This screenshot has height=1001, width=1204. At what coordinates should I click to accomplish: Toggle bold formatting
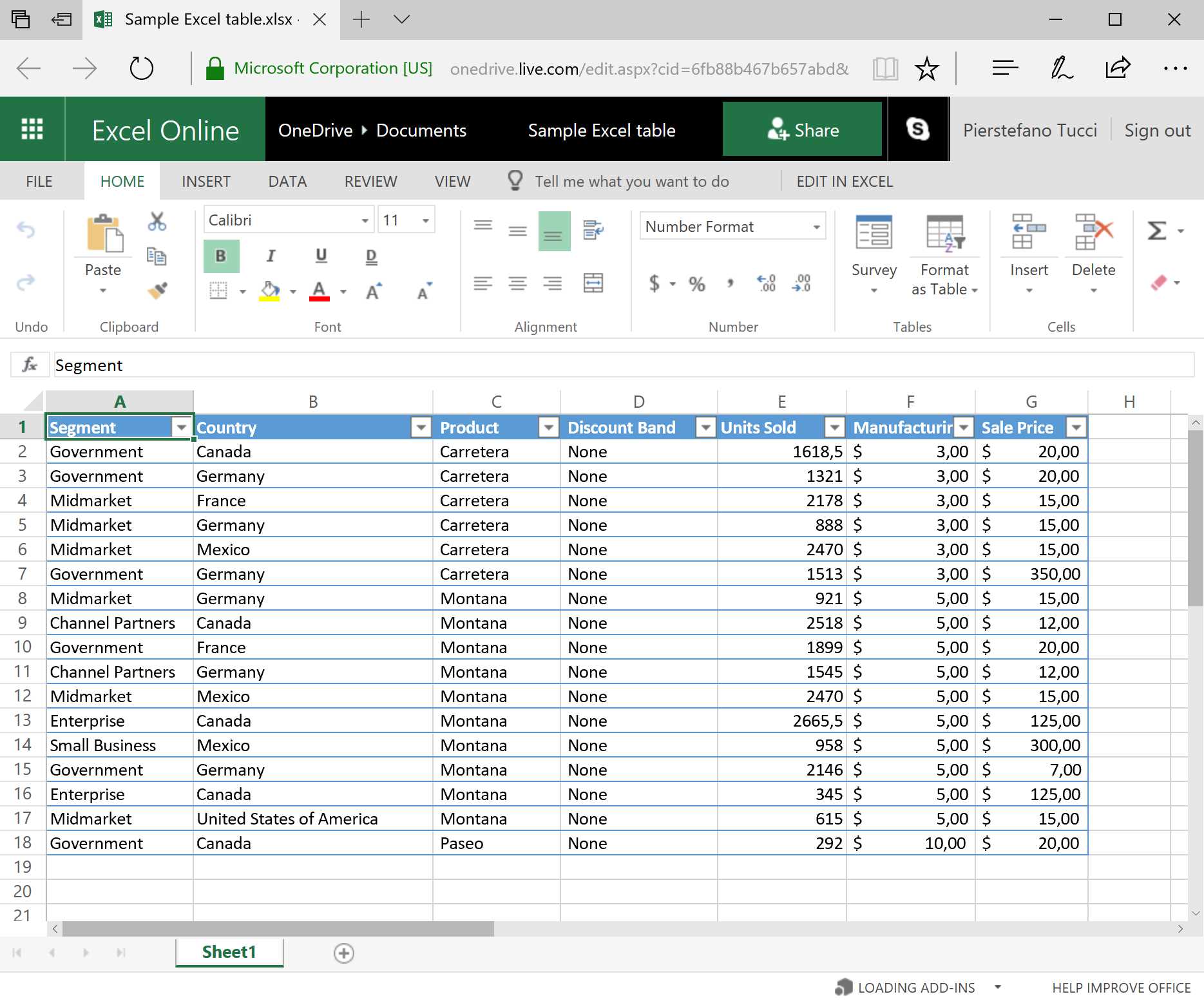pos(221,256)
